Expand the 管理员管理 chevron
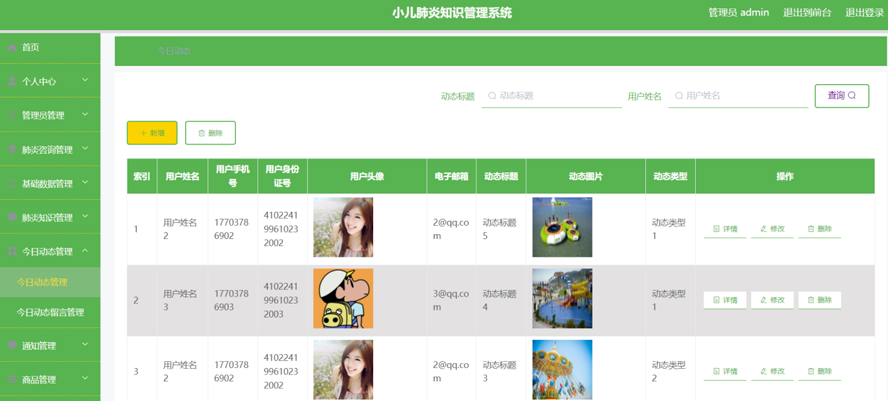Screen dimensions: 888x401 tap(85, 114)
